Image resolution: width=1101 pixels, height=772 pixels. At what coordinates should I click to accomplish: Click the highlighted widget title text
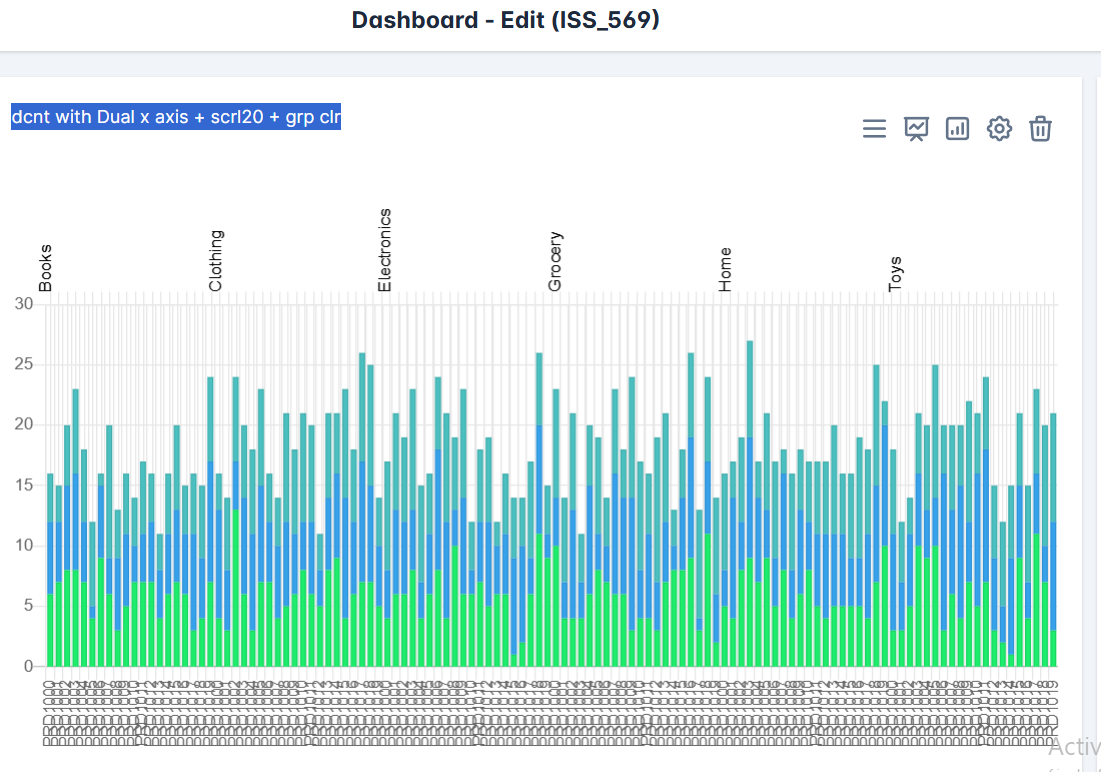pyautogui.click(x=176, y=117)
